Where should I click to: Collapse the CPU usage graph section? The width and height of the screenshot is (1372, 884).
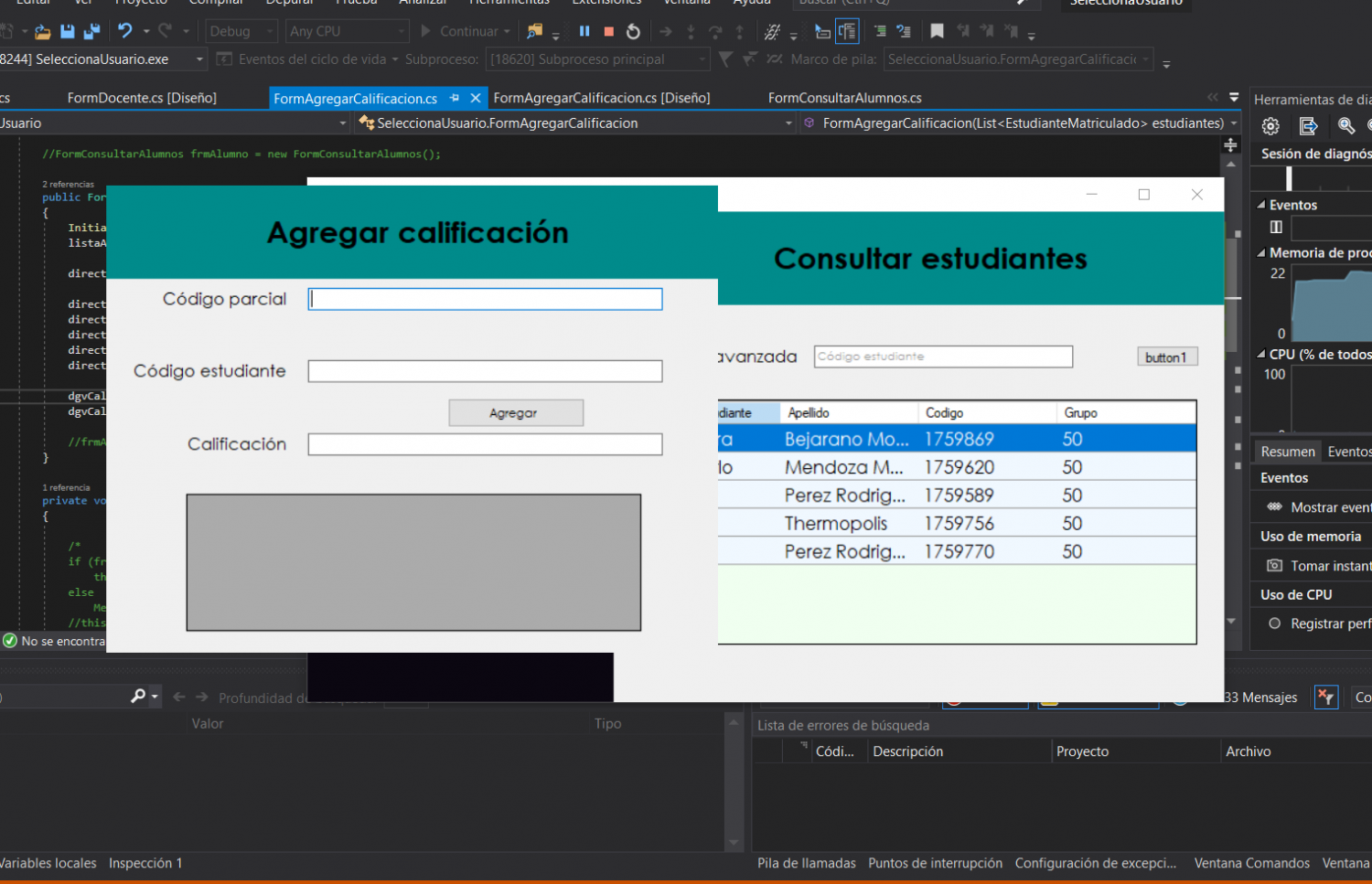coord(1261,354)
